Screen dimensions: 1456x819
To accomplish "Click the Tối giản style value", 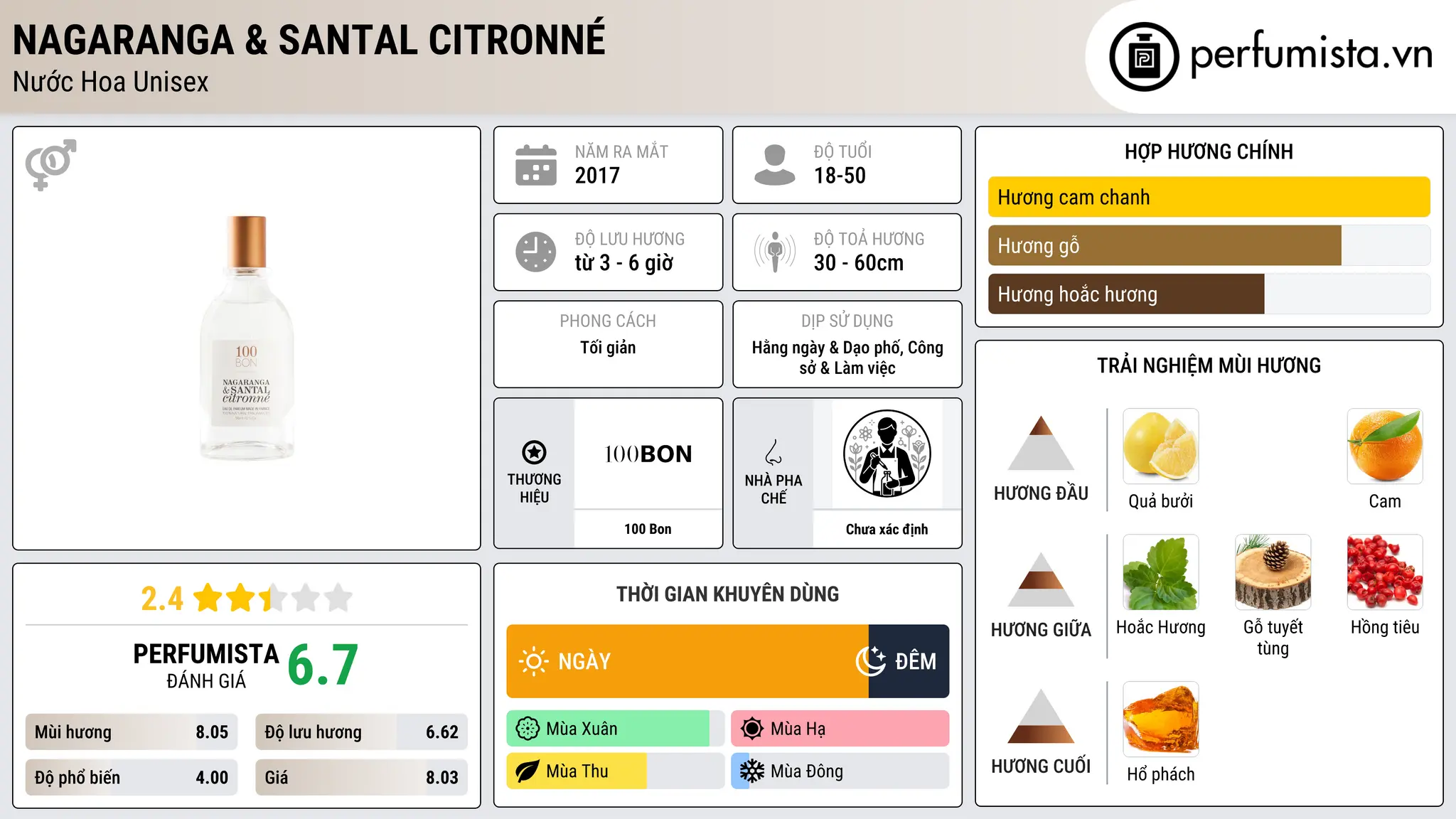I will tap(608, 348).
